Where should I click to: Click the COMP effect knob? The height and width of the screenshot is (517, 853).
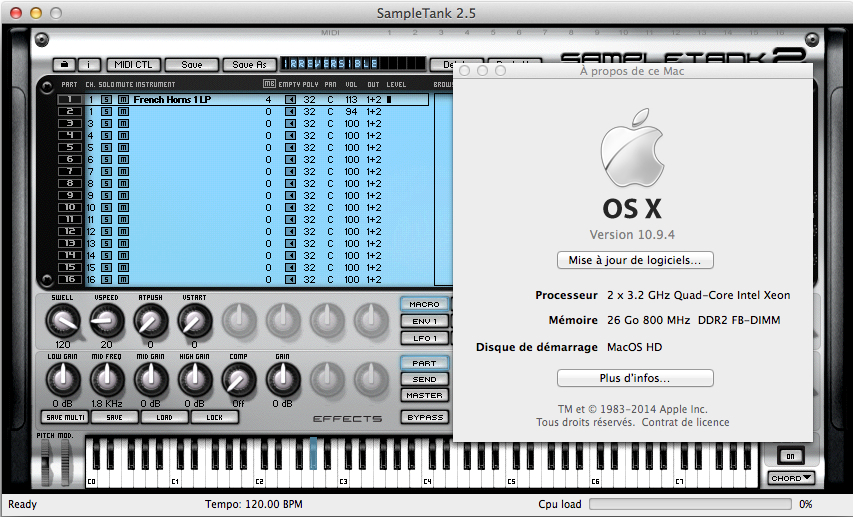238,380
